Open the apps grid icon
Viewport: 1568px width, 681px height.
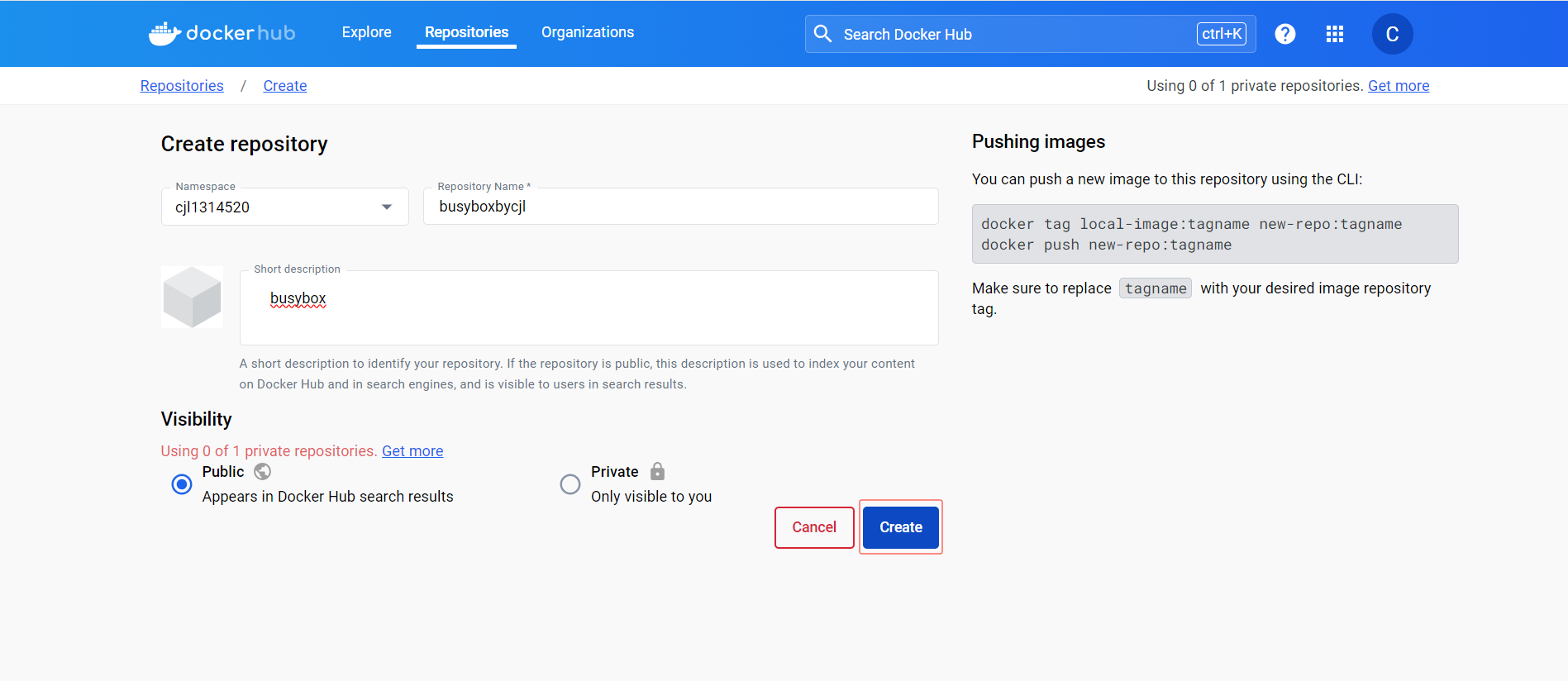pos(1334,34)
